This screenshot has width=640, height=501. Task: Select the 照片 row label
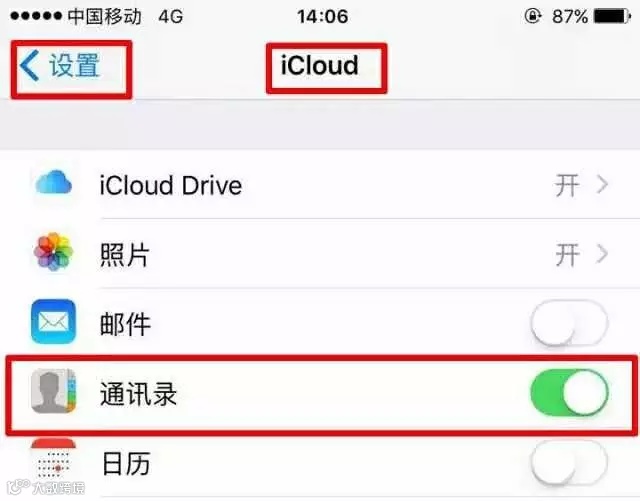[x=124, y=255]
